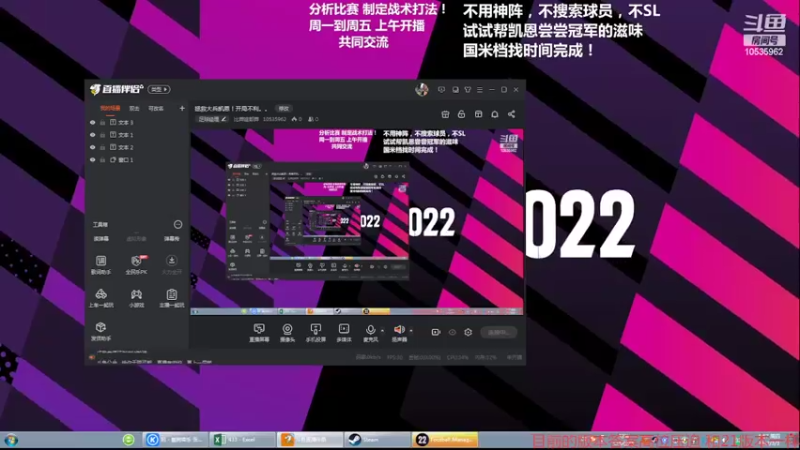
Task: Switch to the third scene tab
Action: tap(156, 108)
